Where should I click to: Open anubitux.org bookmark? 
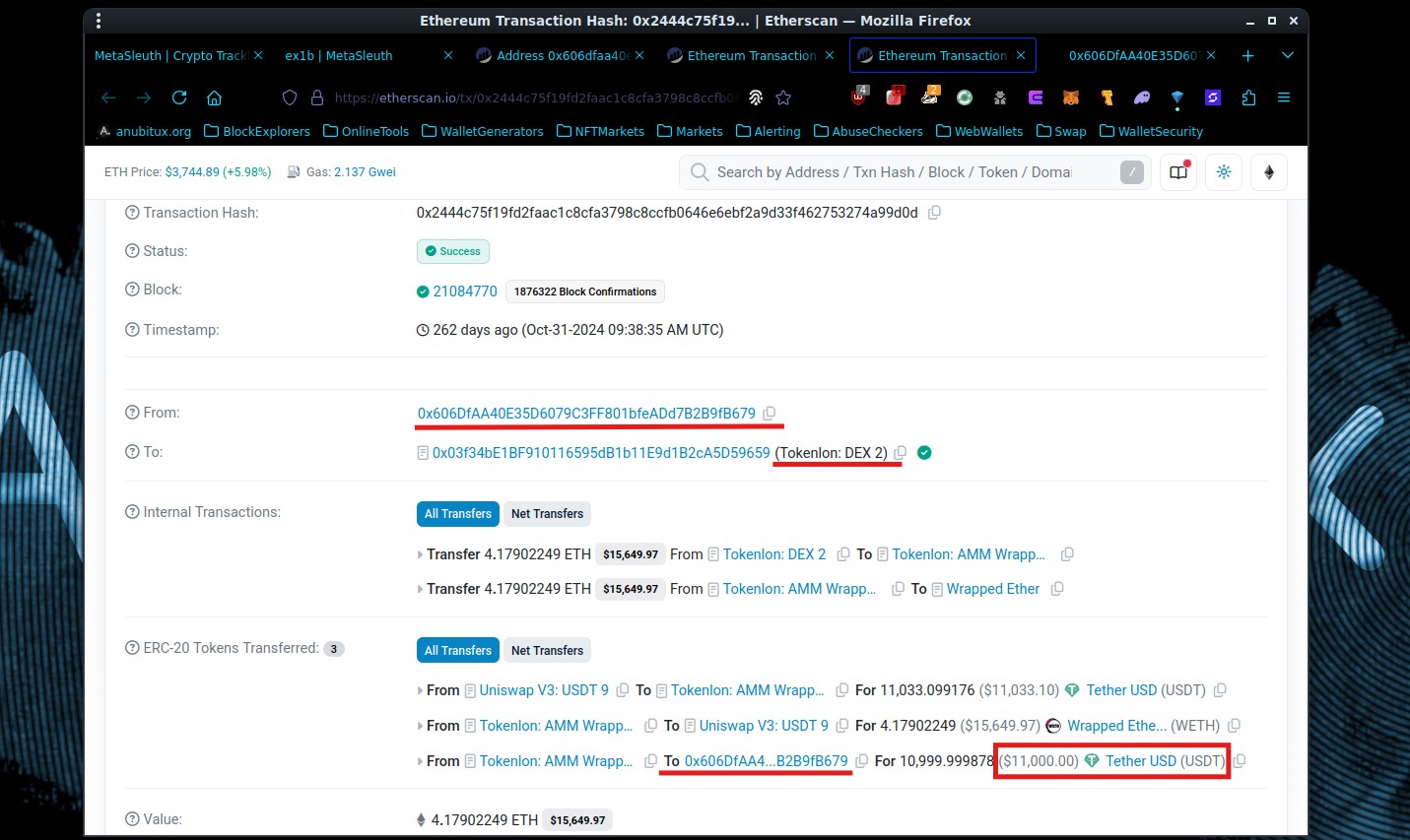pos(145,131)
